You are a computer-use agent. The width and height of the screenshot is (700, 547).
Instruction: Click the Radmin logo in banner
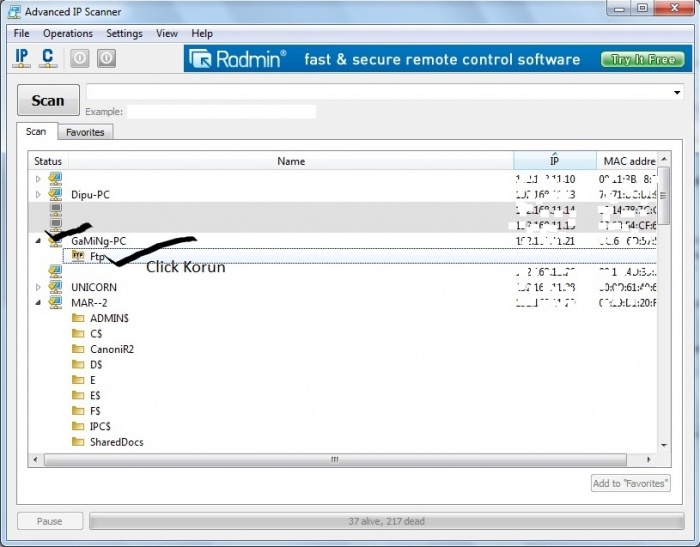point(238,59)
